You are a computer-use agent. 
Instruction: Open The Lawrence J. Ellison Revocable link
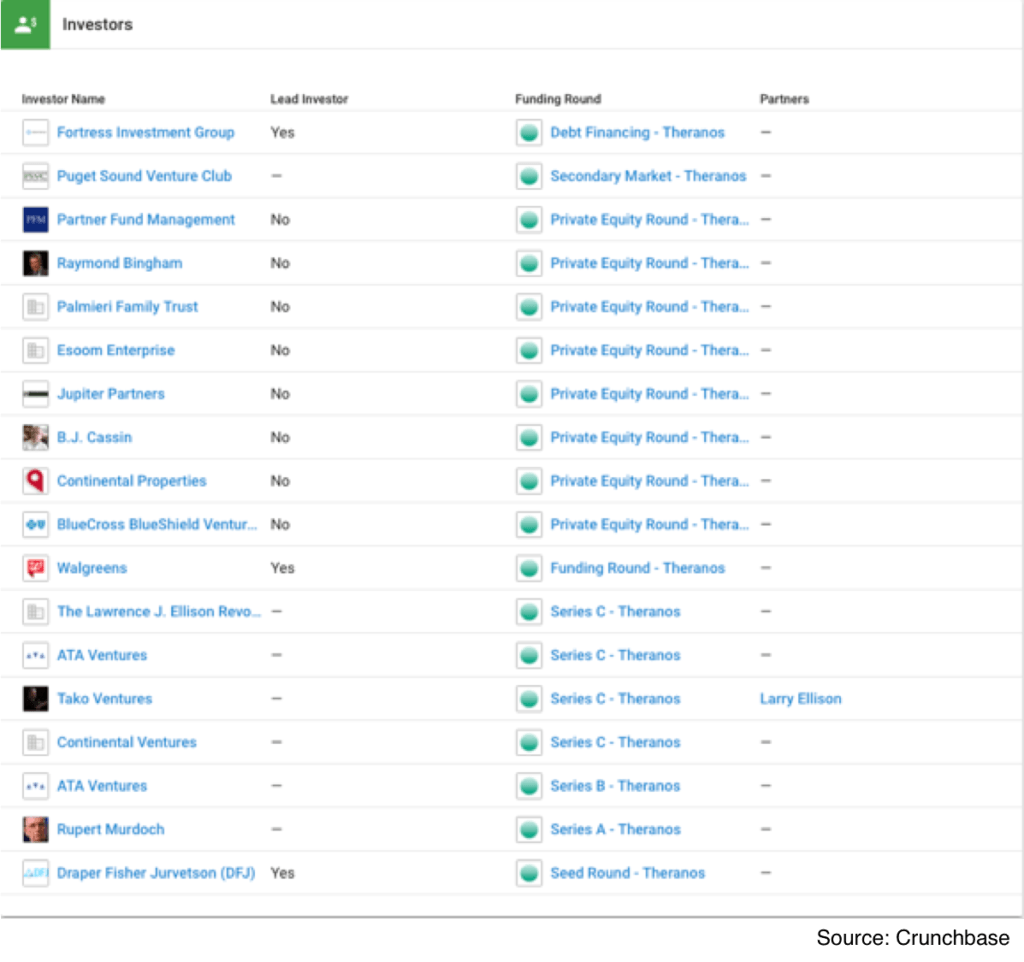click(159, 612)
